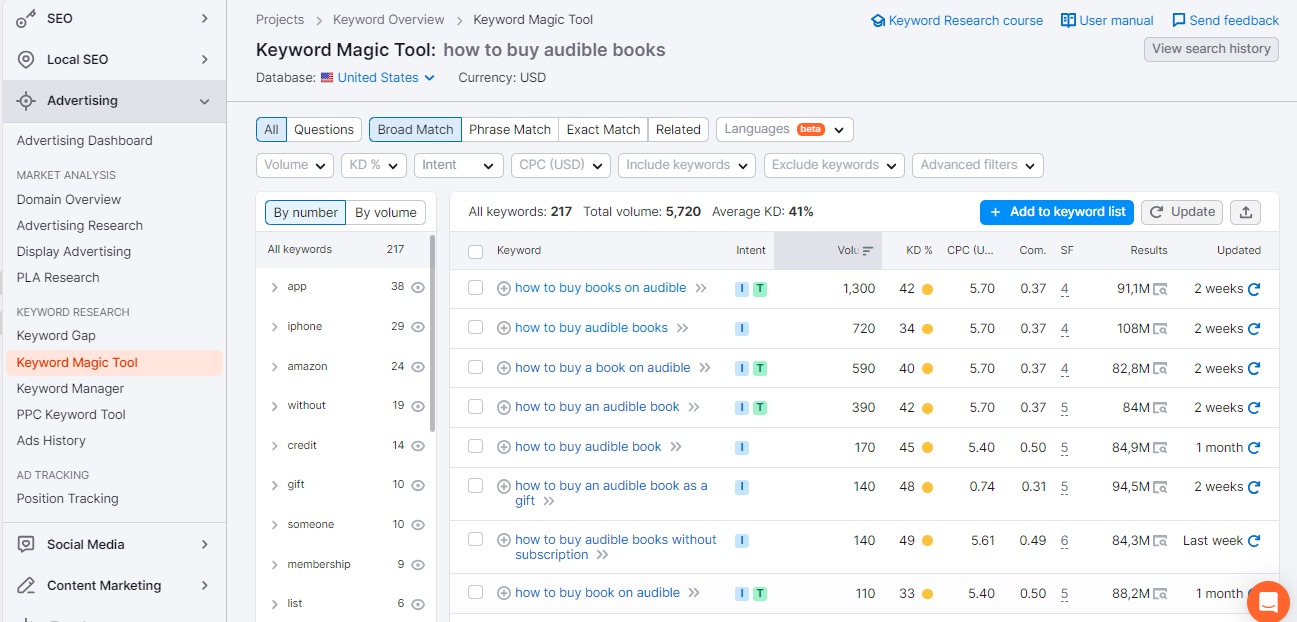The image size is (1297, 622).
Task: Open Advanced filters dropdown
Action: point(978,165)
